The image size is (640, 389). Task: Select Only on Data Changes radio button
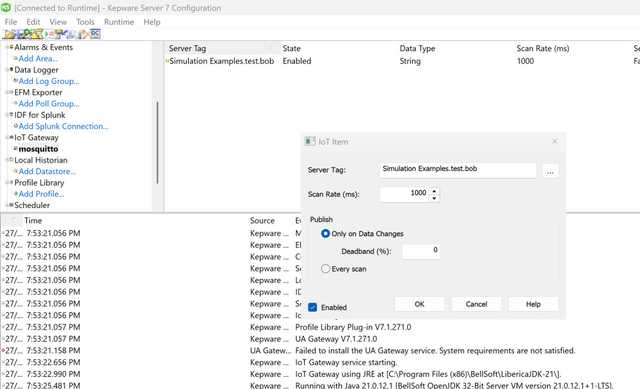coord(325,233)
